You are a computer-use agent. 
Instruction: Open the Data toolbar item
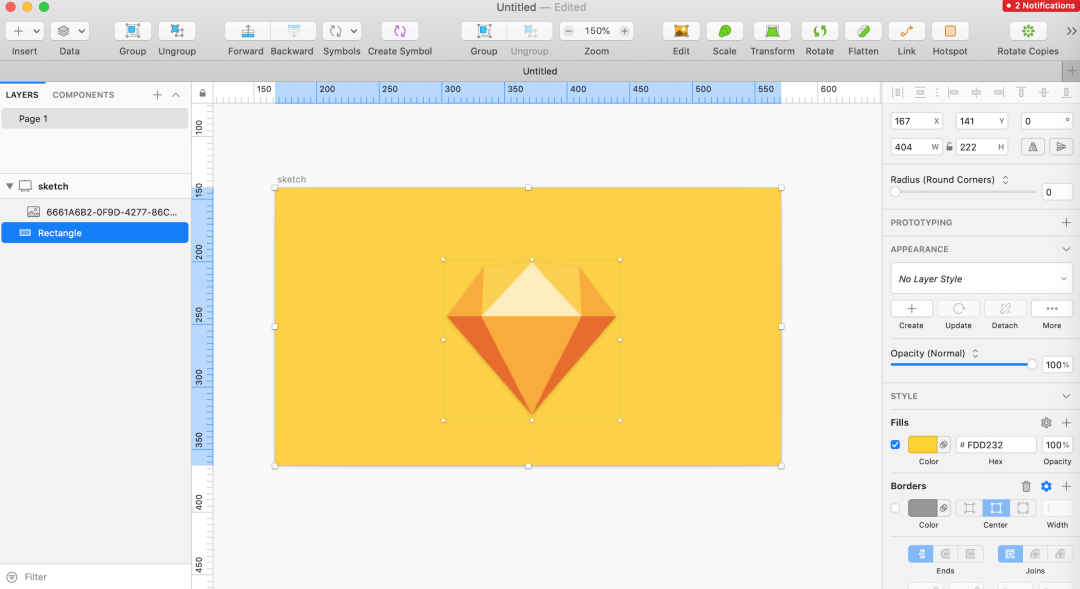[70, 31]
